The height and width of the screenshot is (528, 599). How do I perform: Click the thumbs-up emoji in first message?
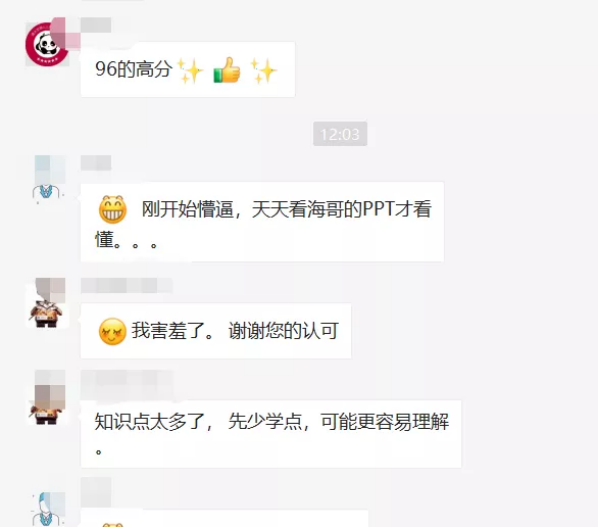tap(227, 70)
